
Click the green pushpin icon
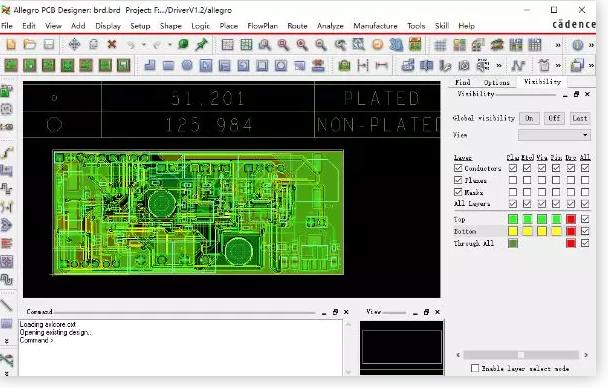click(201, 45)
